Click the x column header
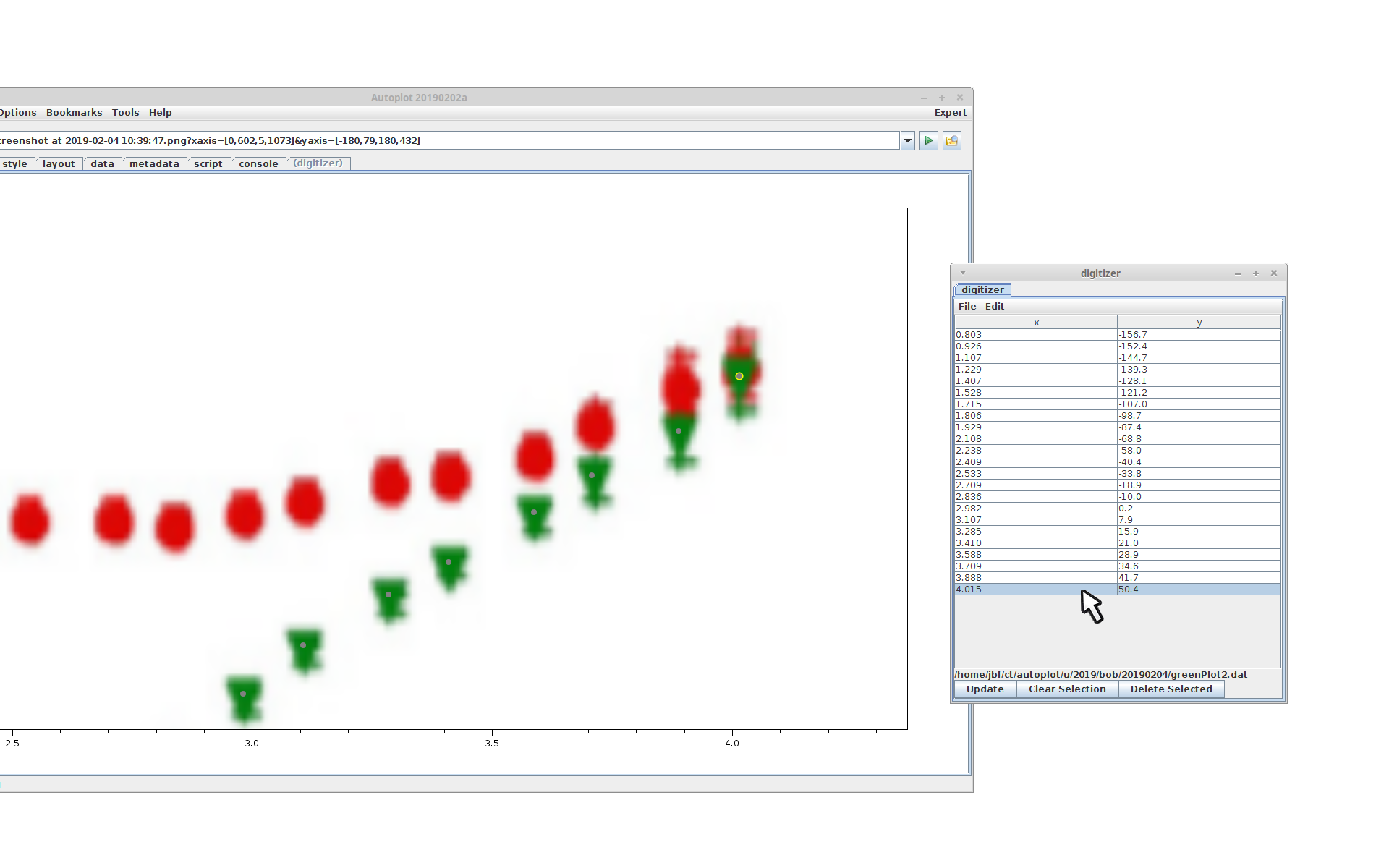 tap(1036, 323)
